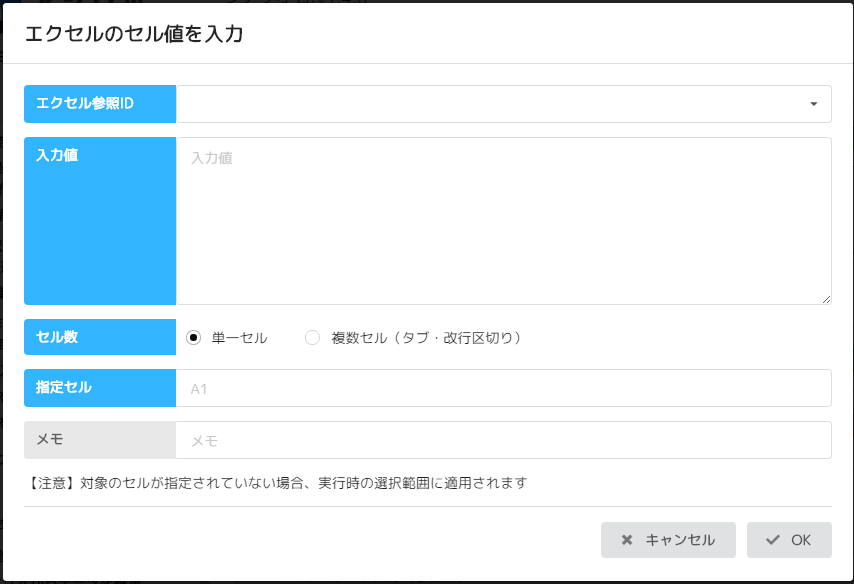Click into the メモ input field

point(503,440)
